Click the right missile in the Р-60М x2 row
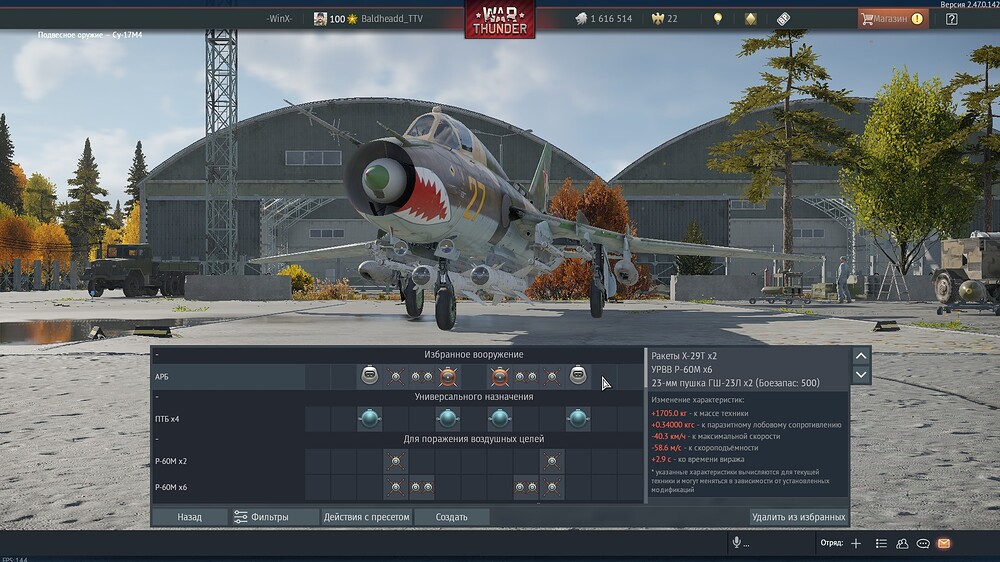1000x562 pixels. 552,461
